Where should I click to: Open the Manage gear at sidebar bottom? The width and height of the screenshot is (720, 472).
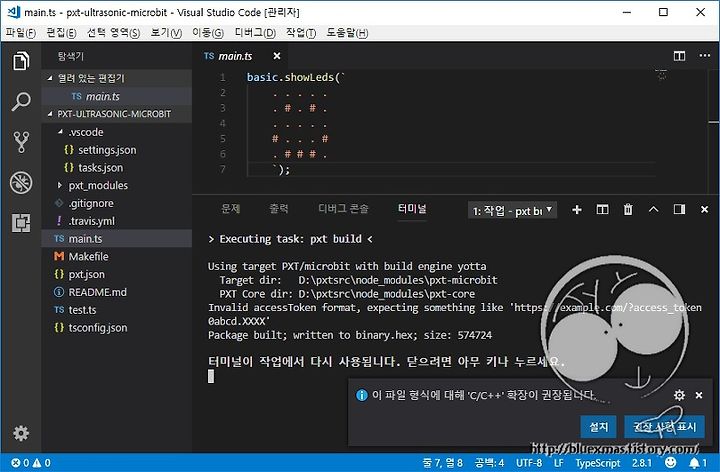click(x=21, y=433)
